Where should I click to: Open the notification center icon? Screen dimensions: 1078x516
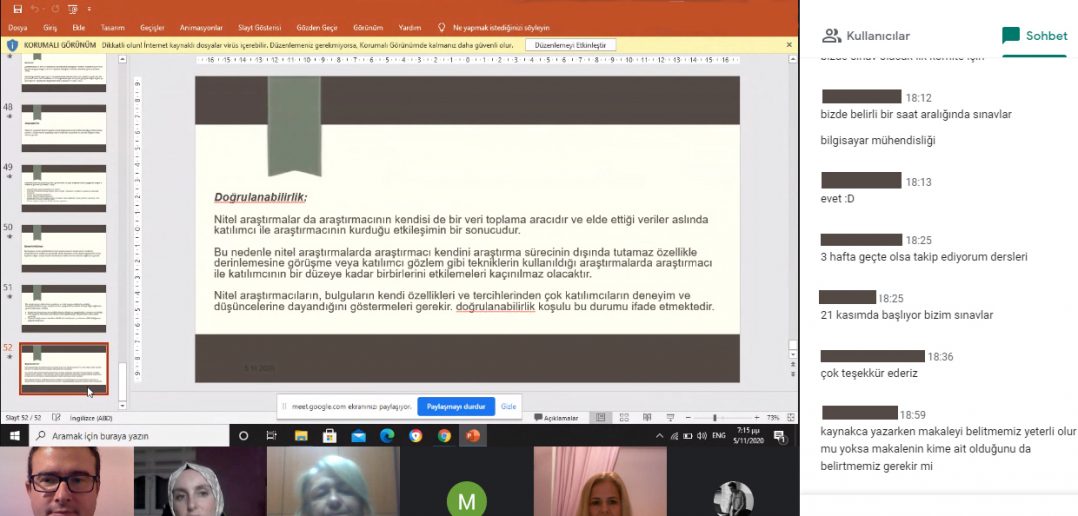point(779,436)
